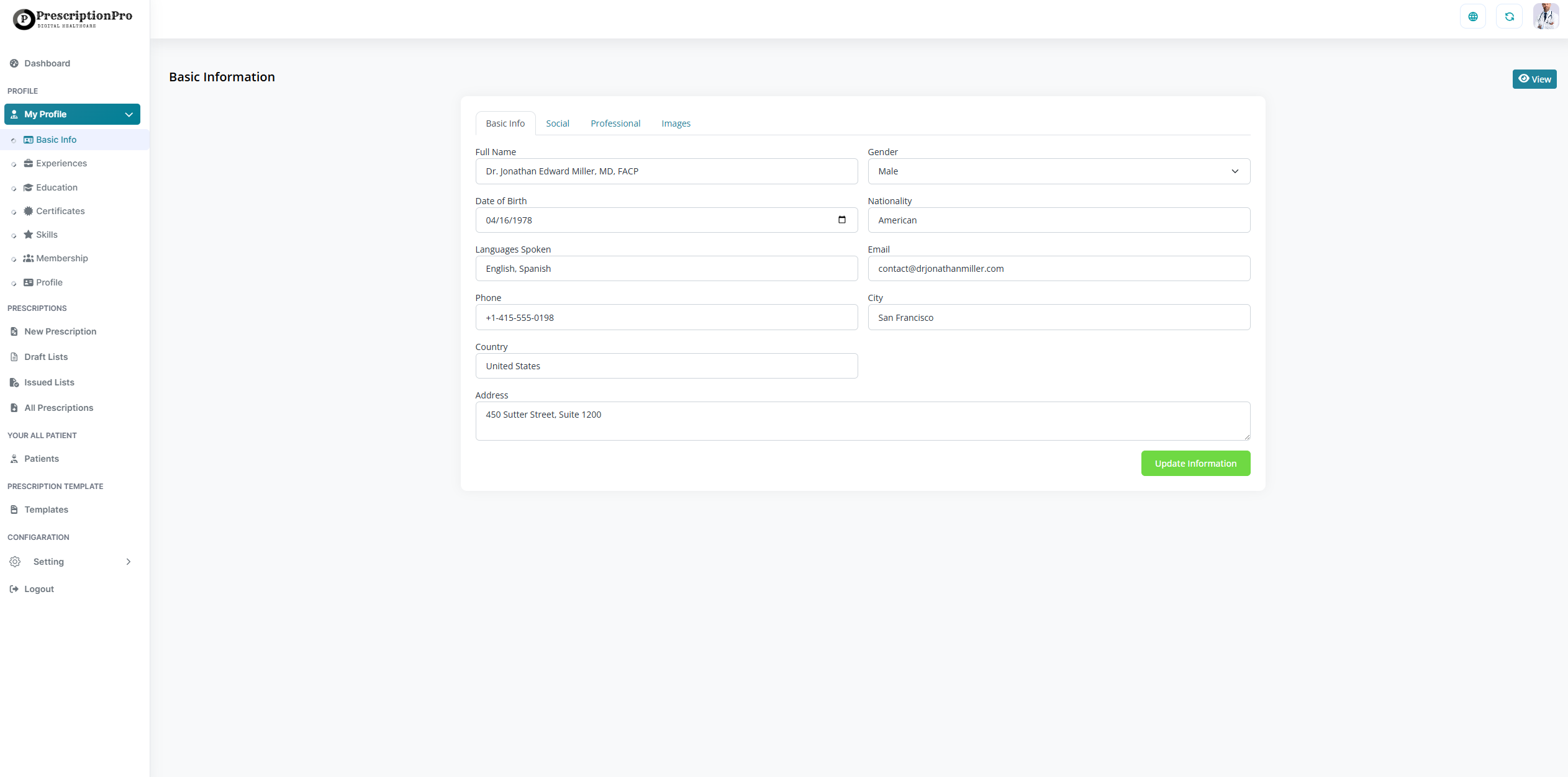The height and width of the screenshot is (777, 1568).
Task: Switch to the Social tab
Action: (x=557, y=123)
